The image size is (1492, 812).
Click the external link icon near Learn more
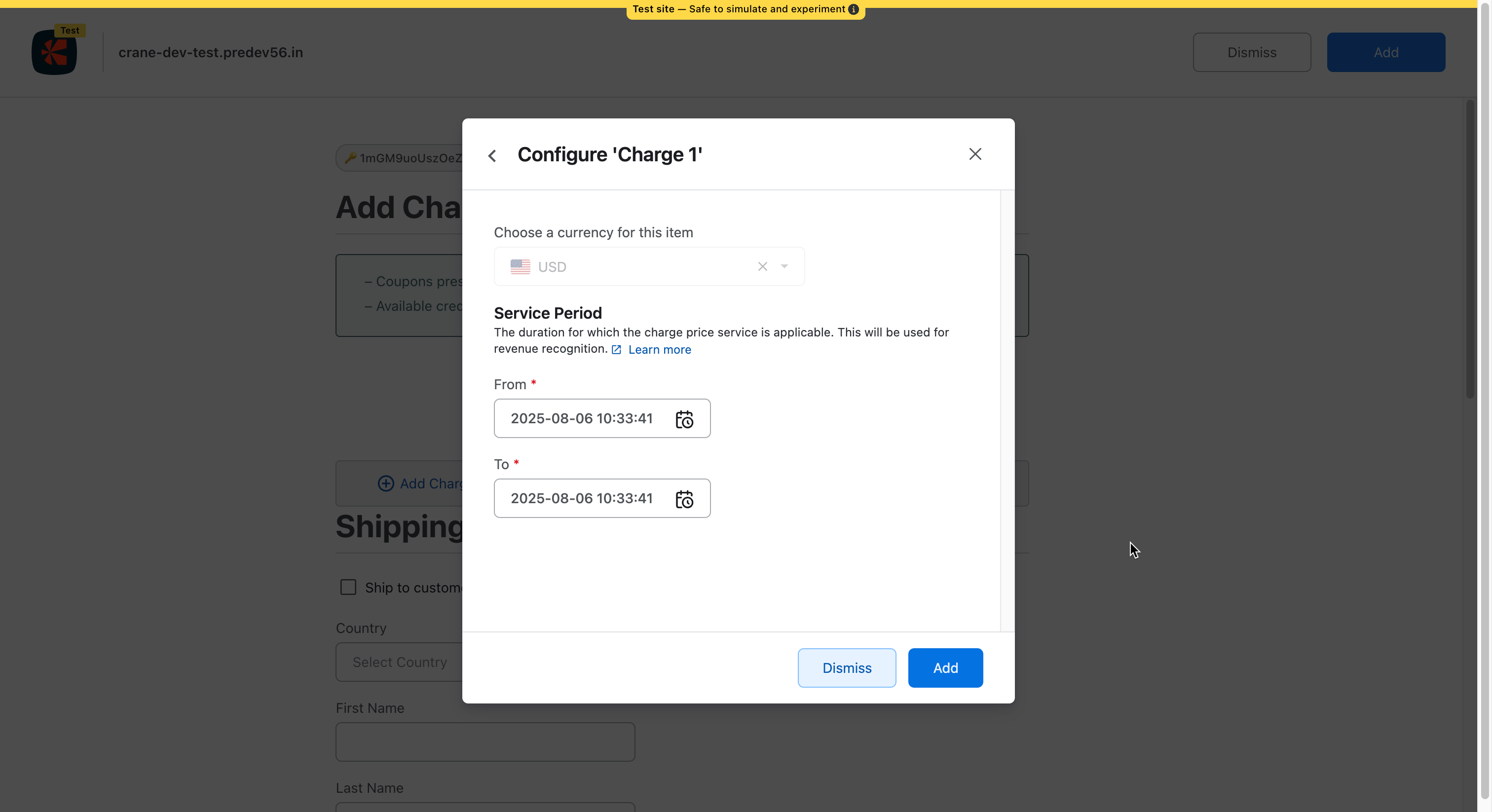click(616, 350)
